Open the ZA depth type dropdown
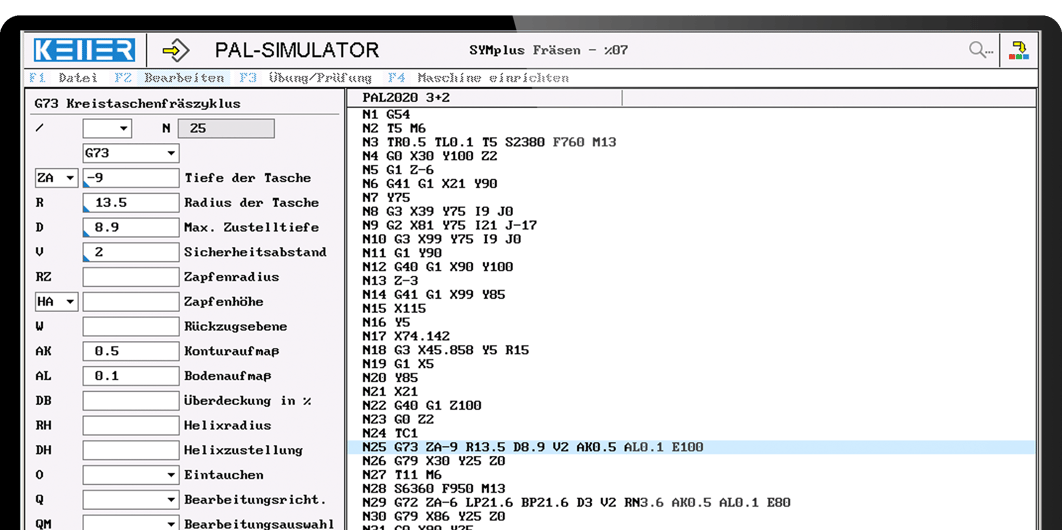This screenshot has height=530, width=1062. click(x=56, y=178)
